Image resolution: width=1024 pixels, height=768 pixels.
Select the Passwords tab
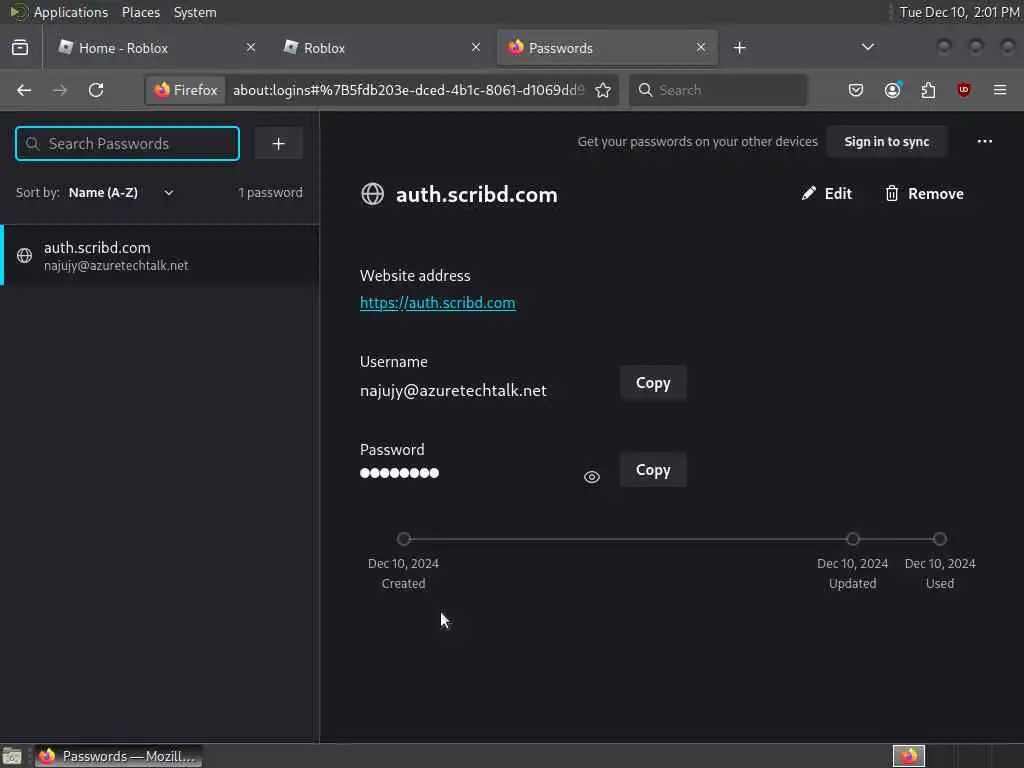point(607,48)
